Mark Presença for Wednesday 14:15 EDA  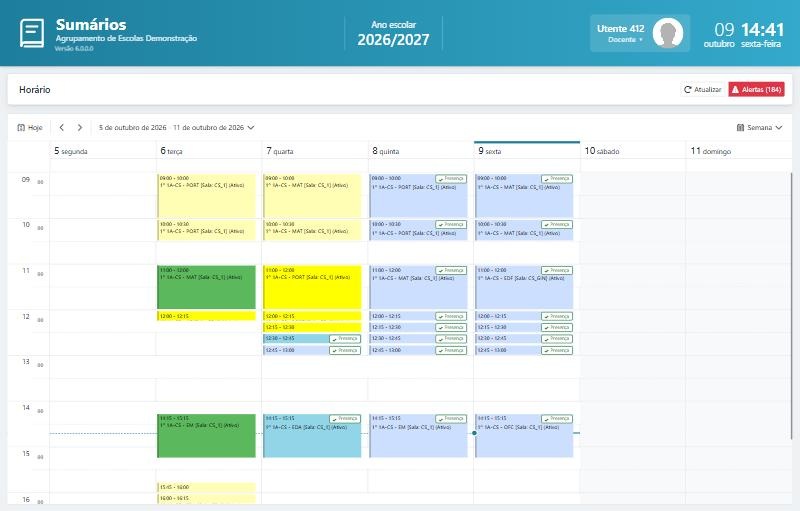345,419
